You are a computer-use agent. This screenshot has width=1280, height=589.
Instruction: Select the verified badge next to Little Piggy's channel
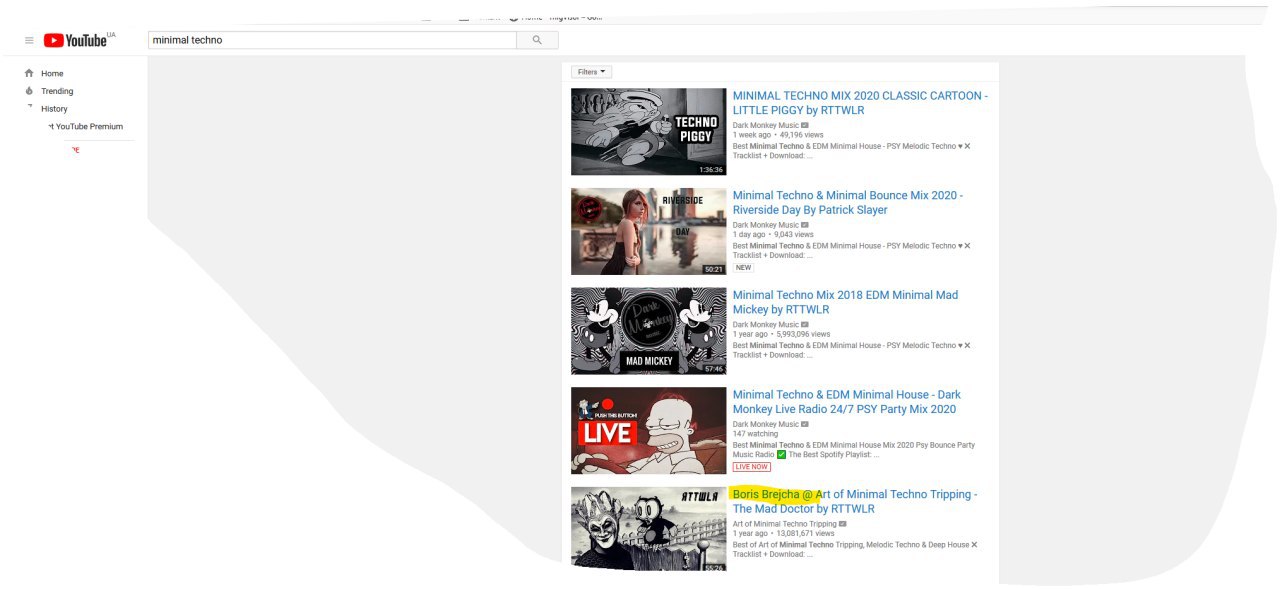tap(805, 126)
